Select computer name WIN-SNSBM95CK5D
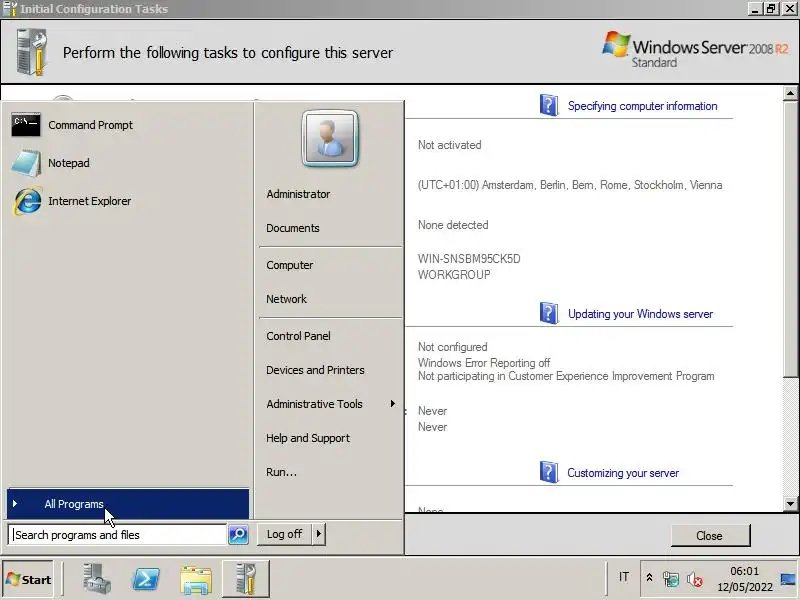Image resolution: width=800 pixels, height=600 pixels. [x=469, y=259]
